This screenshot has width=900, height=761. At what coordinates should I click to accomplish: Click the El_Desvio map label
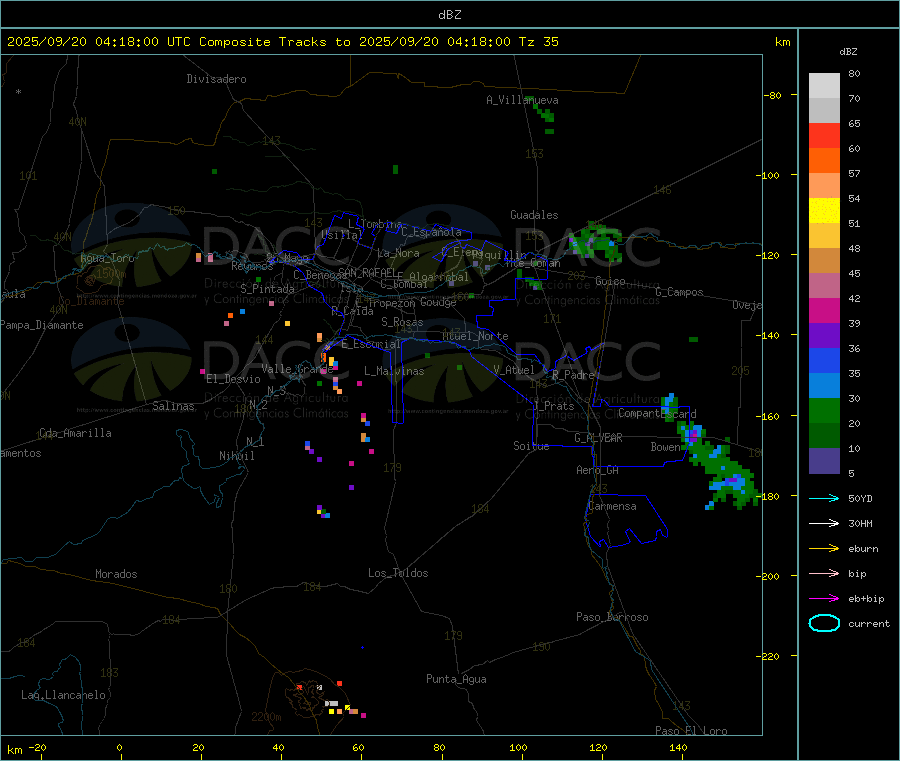(233, 379)
